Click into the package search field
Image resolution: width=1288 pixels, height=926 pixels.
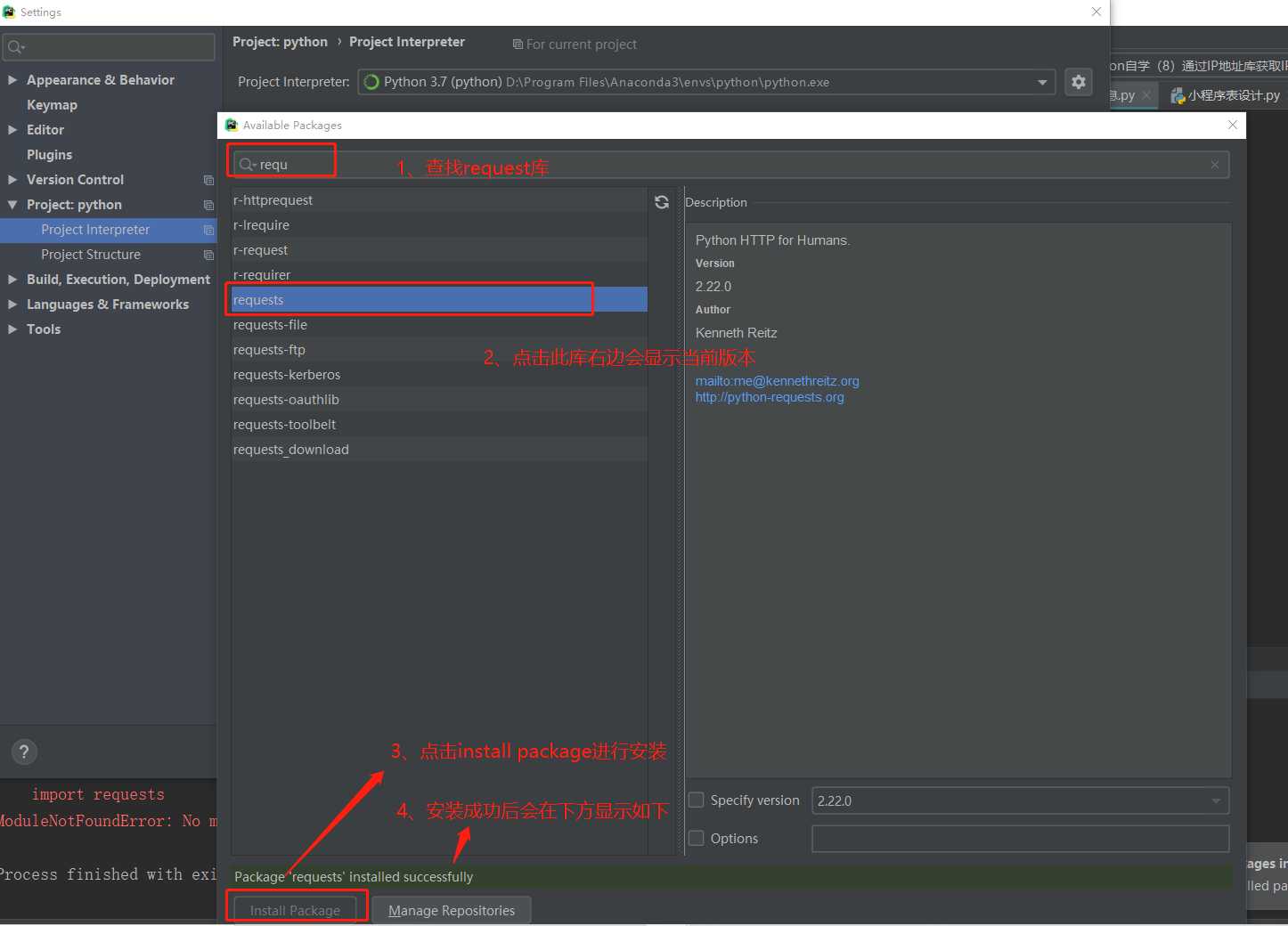[x=730, y=165]
